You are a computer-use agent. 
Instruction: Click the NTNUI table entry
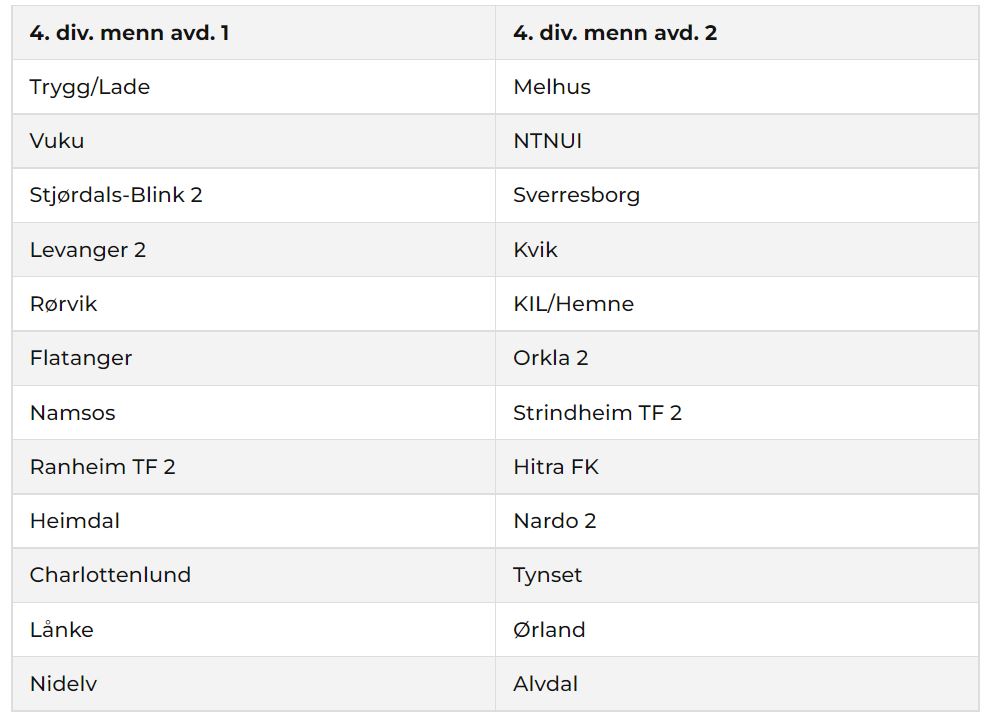pyautogui.click(x=547, y=141)
